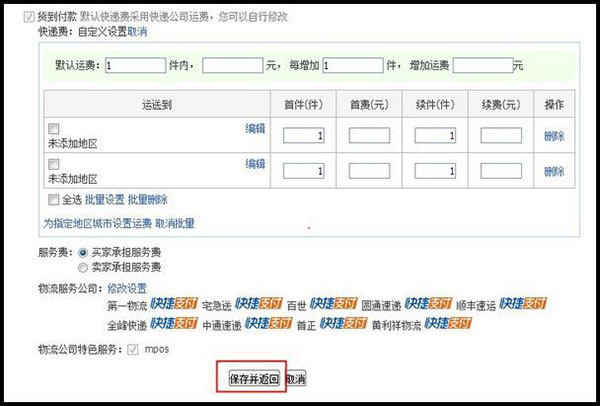Click 取消 button beside save
Viewport: 600px width, 406px height.
[x=296, y=379]
